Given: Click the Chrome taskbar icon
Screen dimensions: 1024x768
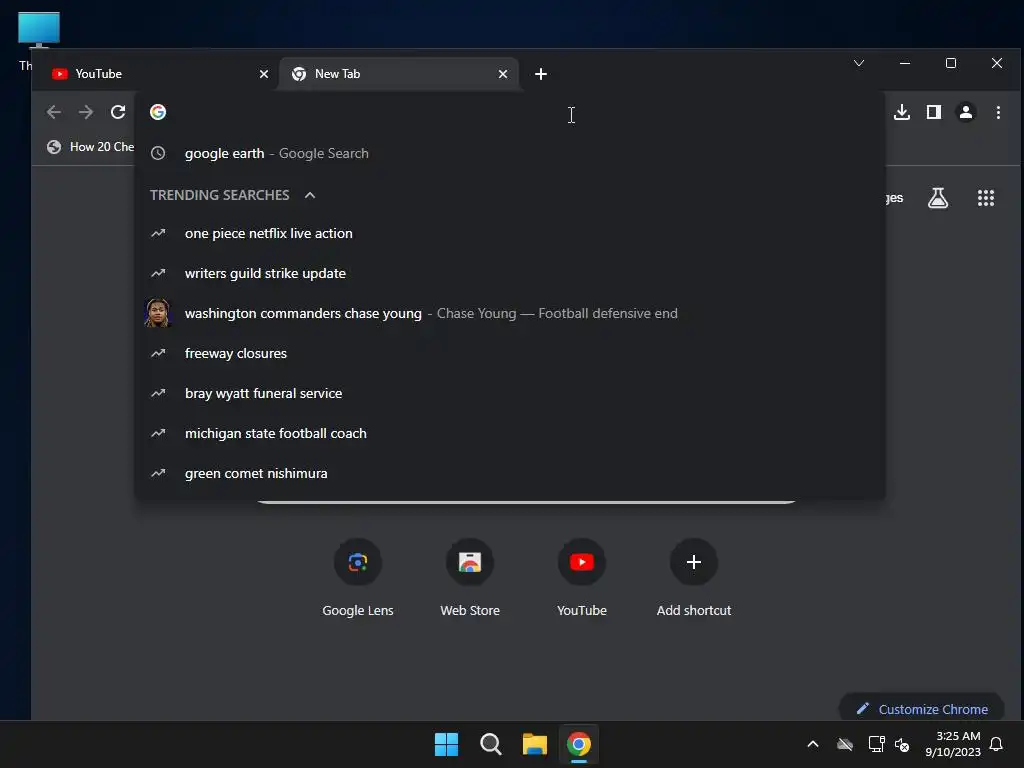Looking at the screenshot, I should click(579, 744).
